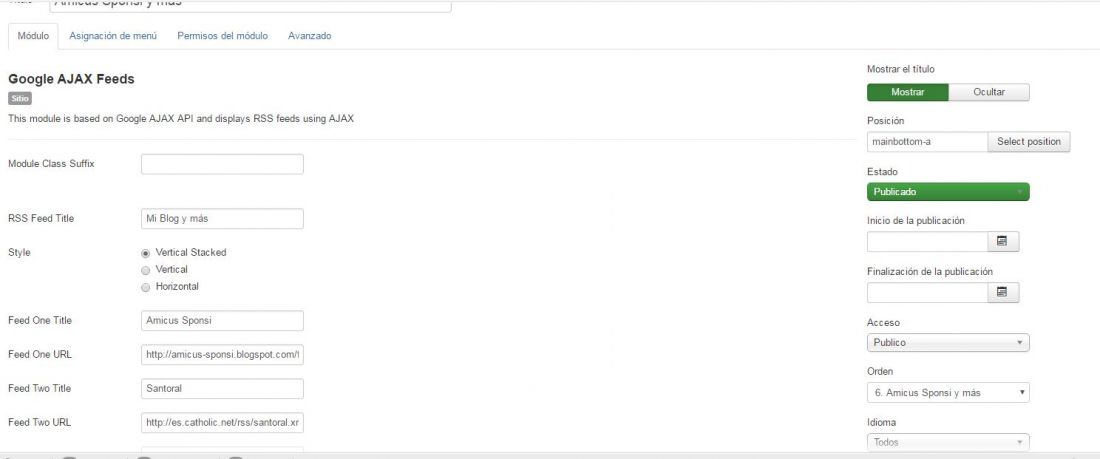Focus the Module Class Suffix field

coord(222,164)
